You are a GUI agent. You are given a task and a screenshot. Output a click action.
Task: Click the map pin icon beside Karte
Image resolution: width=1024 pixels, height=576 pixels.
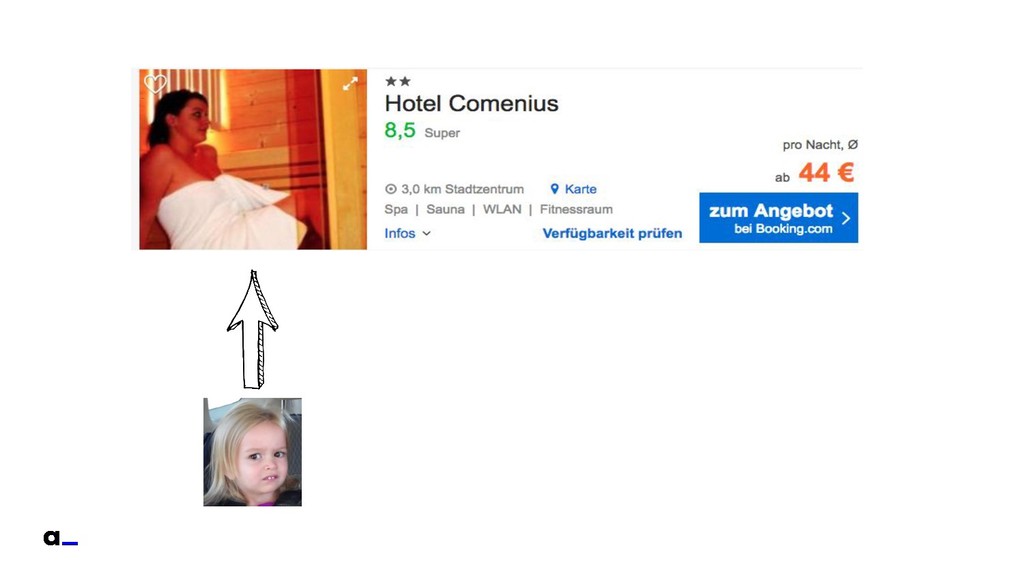[554, 189]
